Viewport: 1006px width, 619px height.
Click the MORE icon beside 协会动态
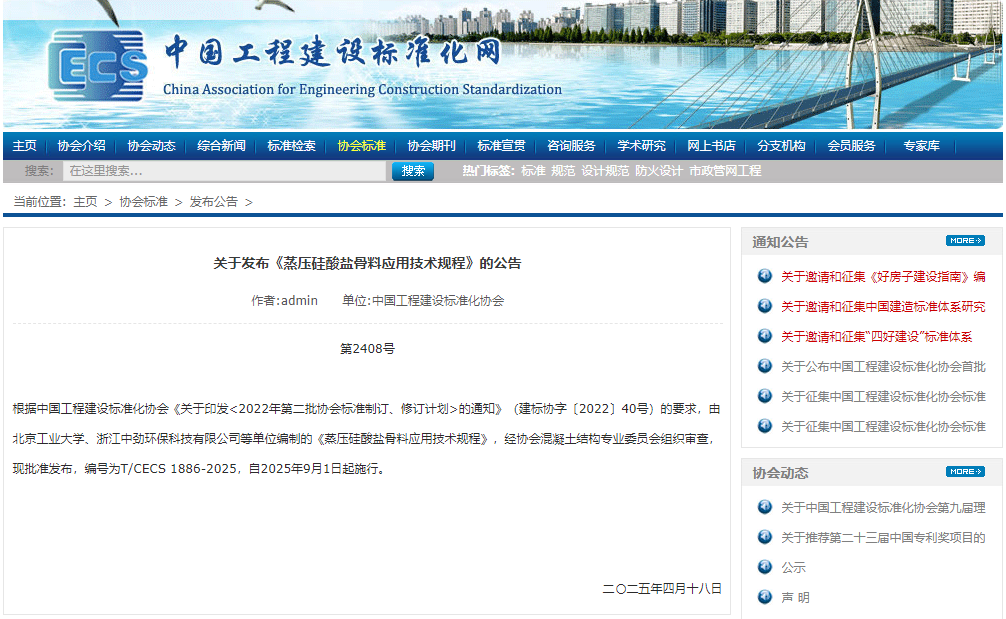tap(965, 472)
